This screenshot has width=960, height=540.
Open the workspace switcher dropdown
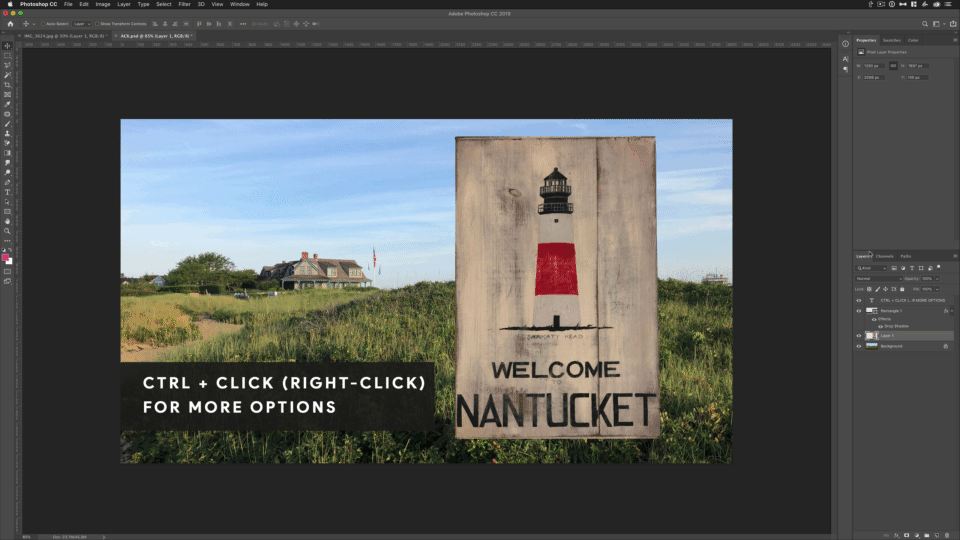click(938, 24)
